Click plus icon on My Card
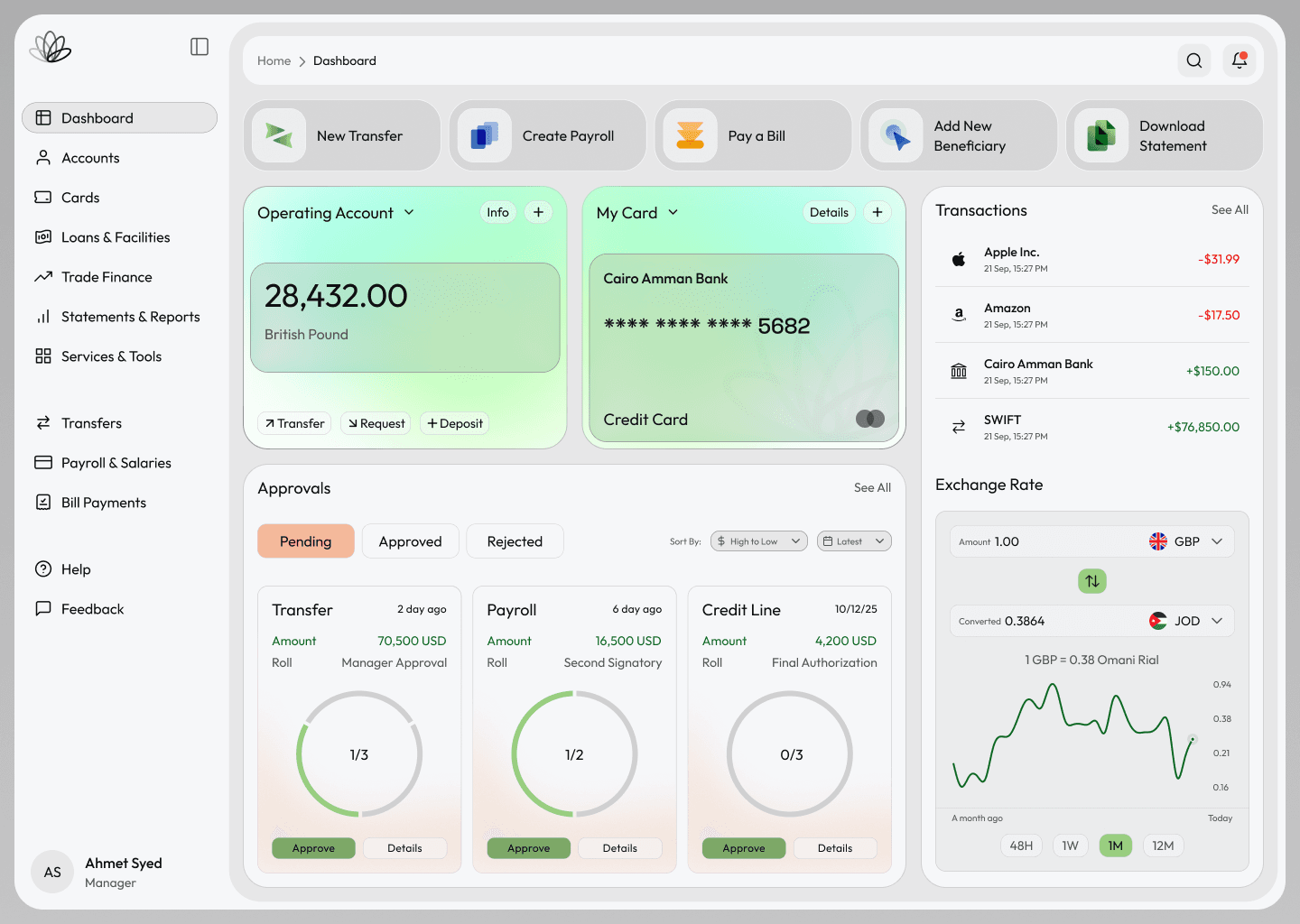This screenshot has height=924, width=1300. (877, 212)
